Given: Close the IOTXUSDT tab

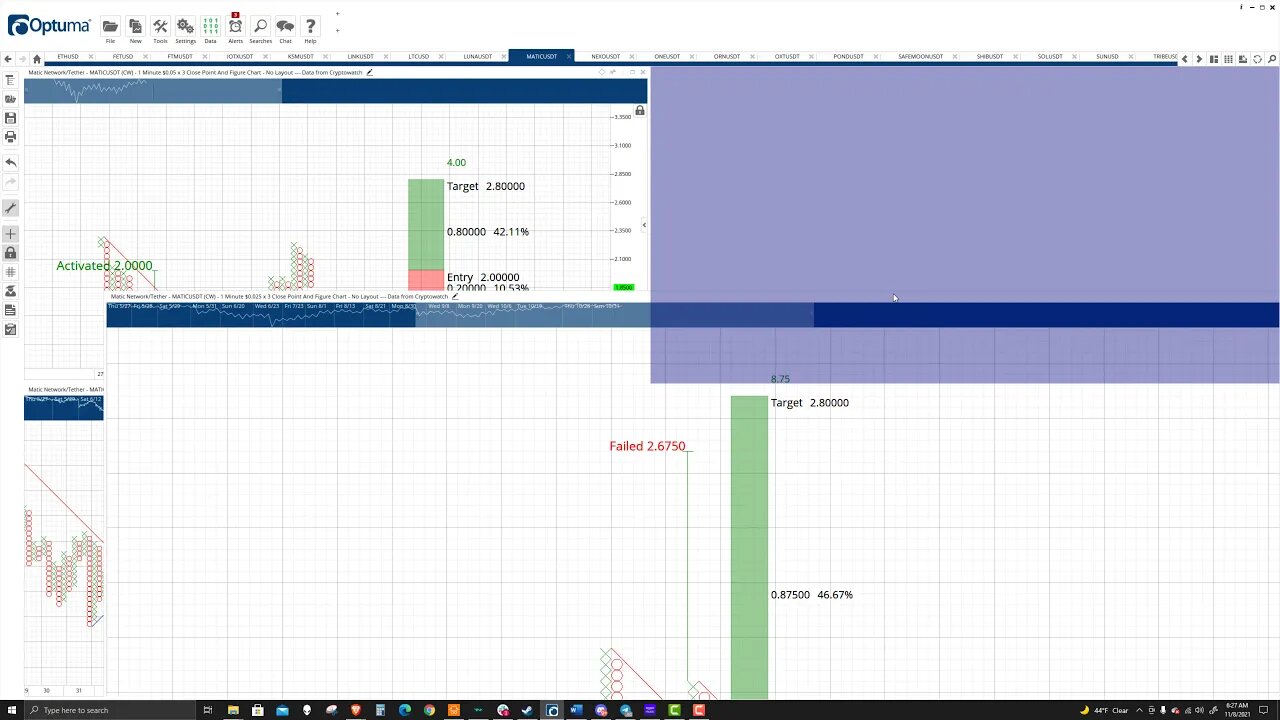Looking at the screenshot, I should click(265, 57).
